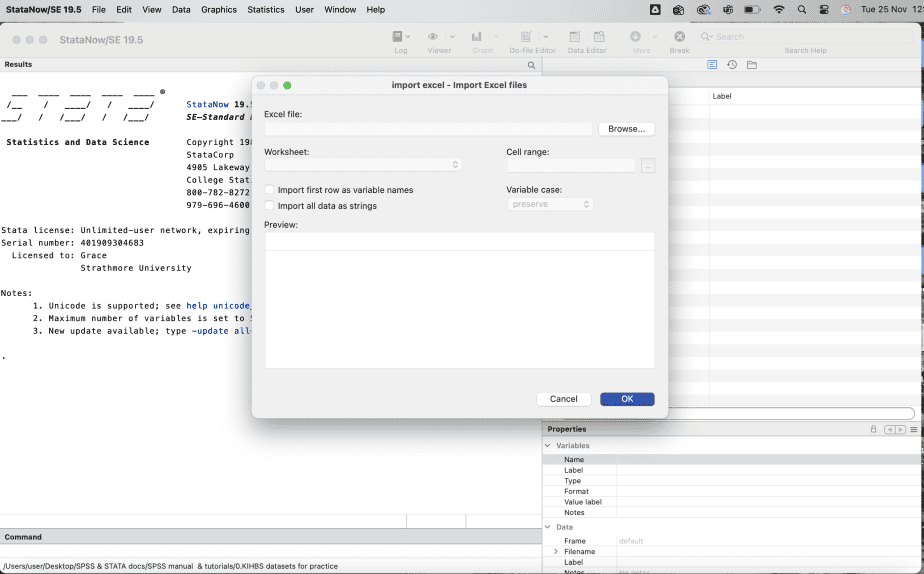Open the Properties panel hamburger menu
Screen dimensions: 924x574
(913, 429)
